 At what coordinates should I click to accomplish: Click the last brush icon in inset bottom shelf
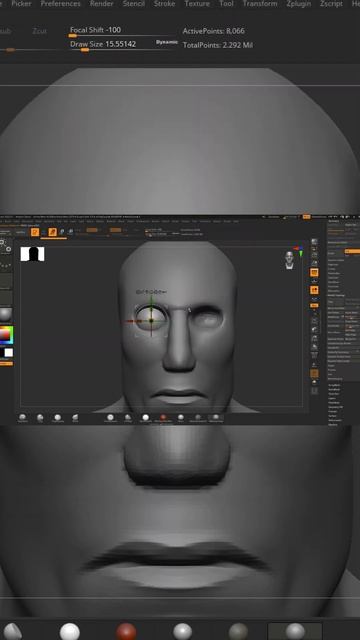tap(216, 418)
